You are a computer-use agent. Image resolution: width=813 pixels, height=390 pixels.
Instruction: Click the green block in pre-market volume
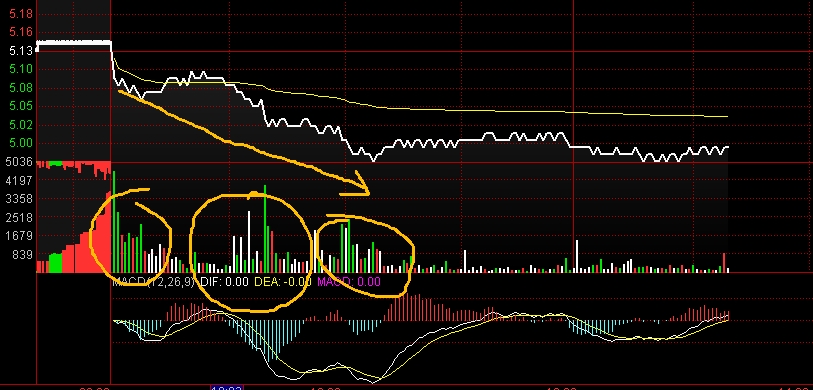pos(55,263)
